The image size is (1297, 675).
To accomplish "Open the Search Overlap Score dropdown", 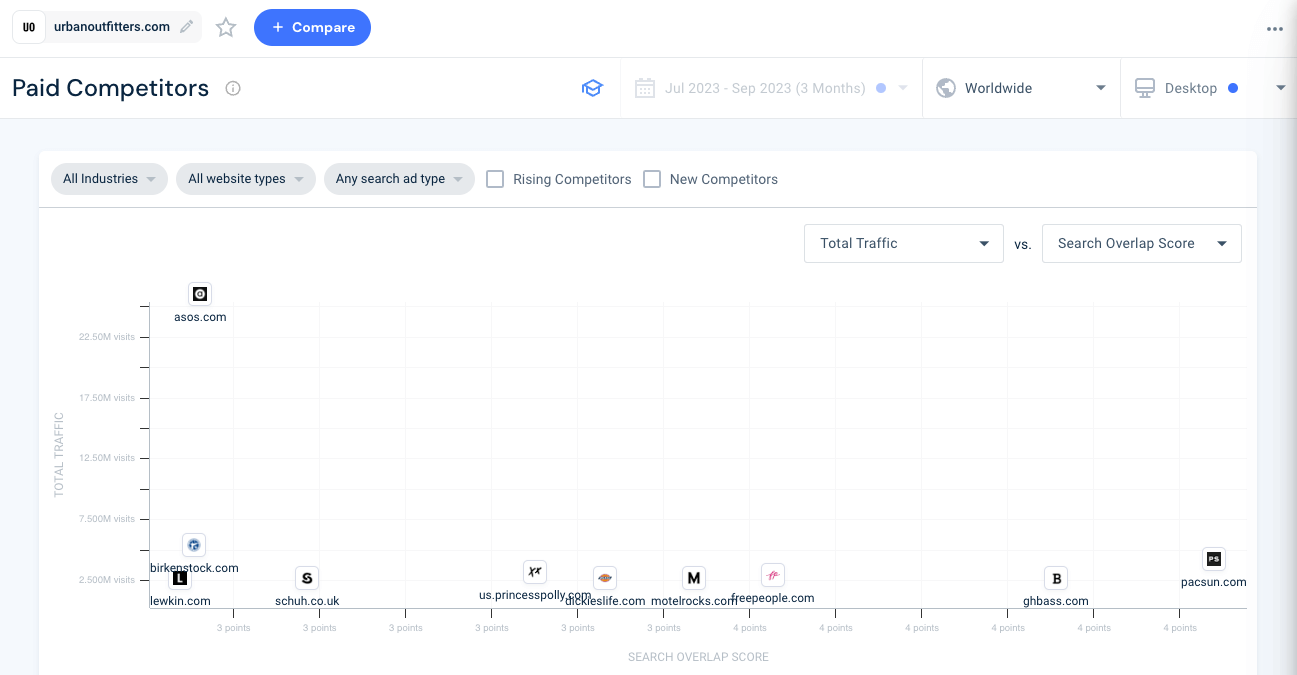I will (1141, 243).
